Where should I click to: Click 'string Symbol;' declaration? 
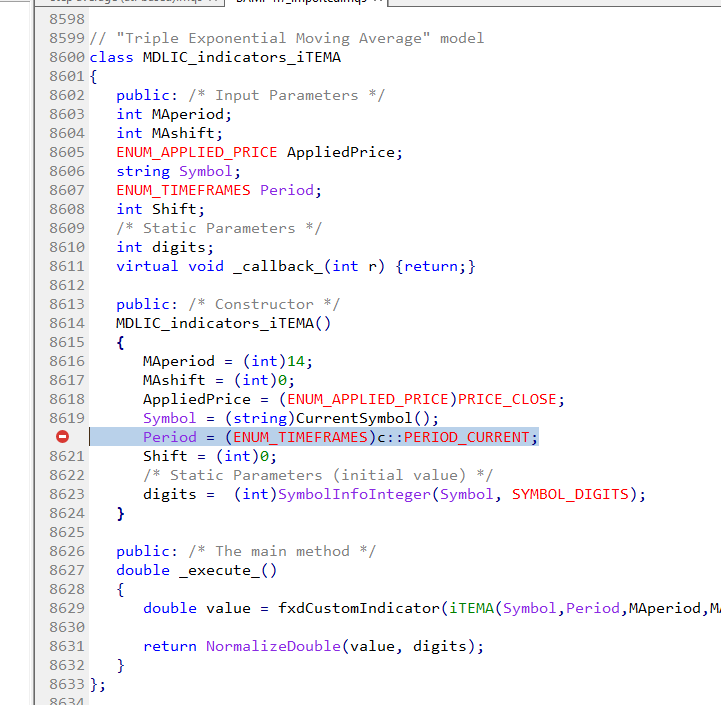point(178,171)
